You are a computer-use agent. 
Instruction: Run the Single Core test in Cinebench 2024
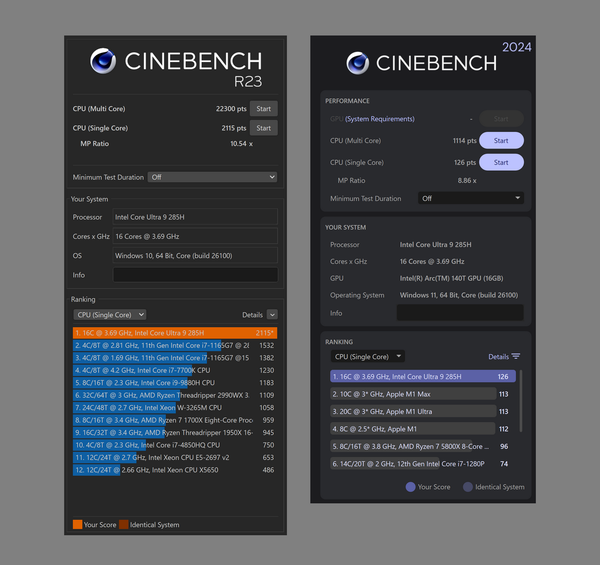[501, 162]
